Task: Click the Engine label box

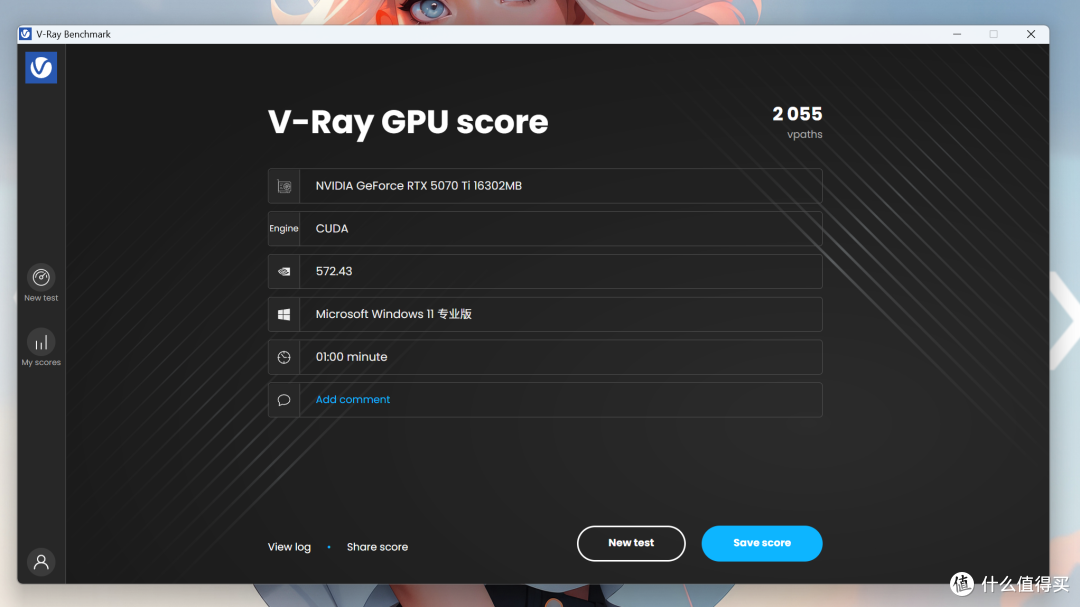Action: 284,229
